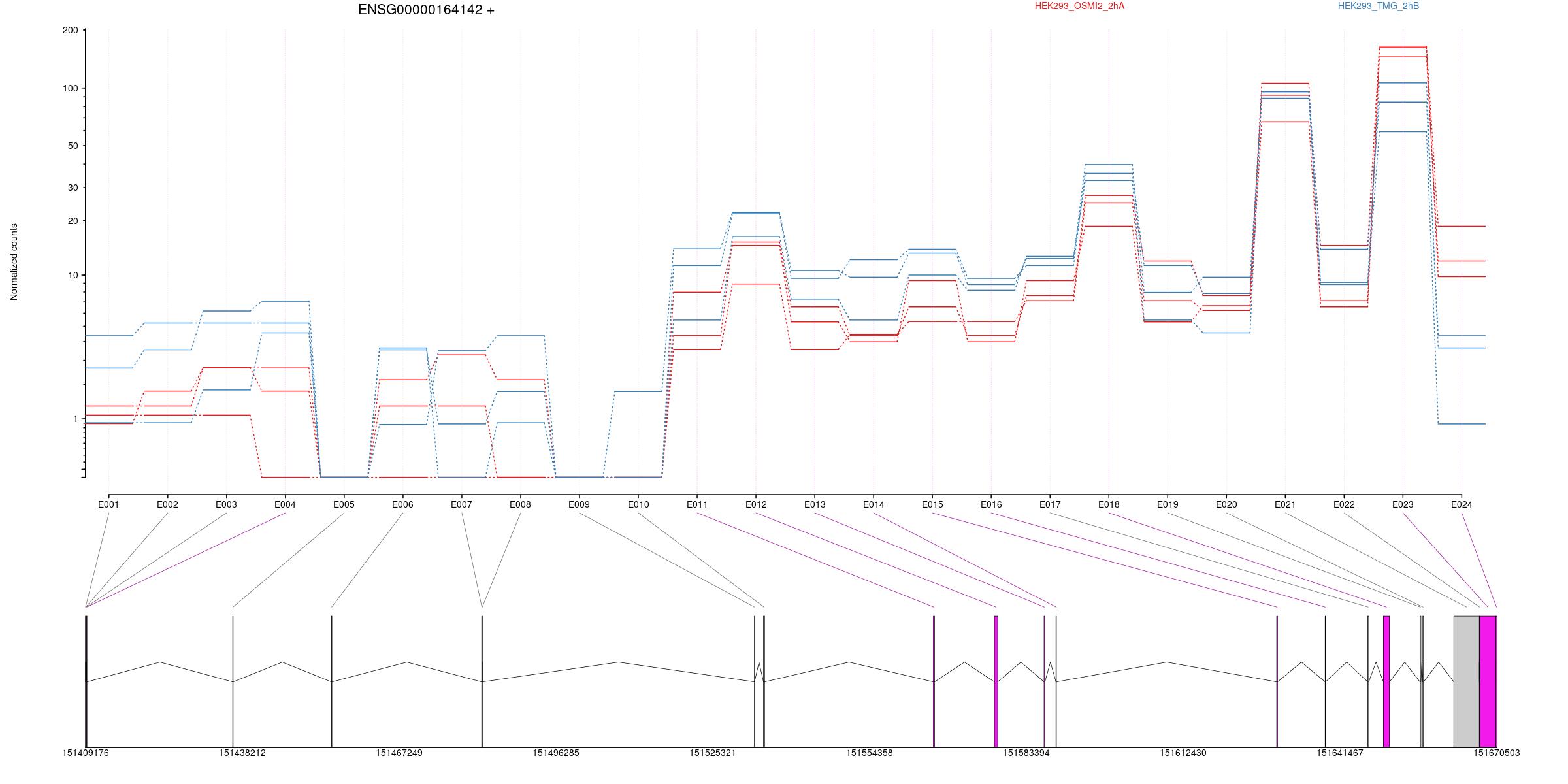Click exon label E016
This screenshot has height=784, width=1568.
[991, 504]
